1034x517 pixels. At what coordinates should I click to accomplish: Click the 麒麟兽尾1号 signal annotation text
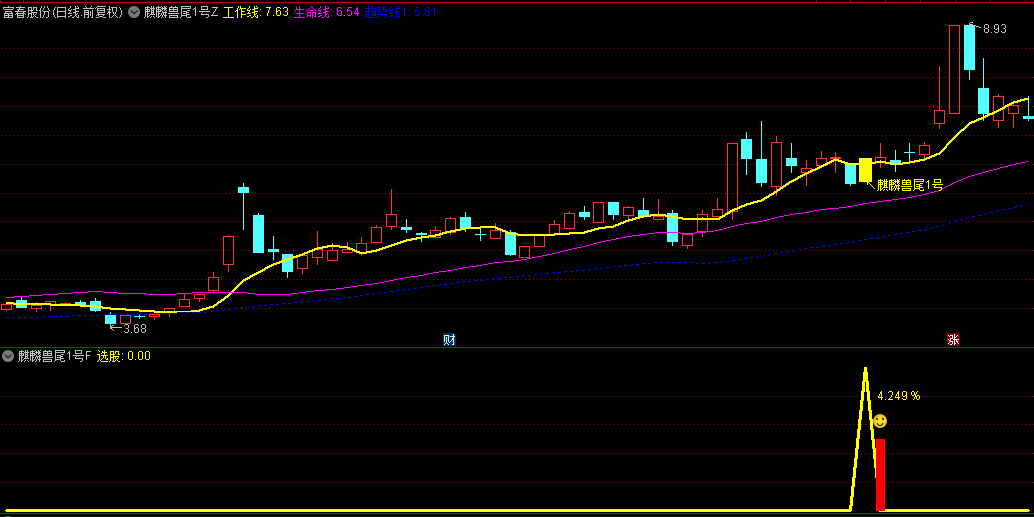coord(909,185)
